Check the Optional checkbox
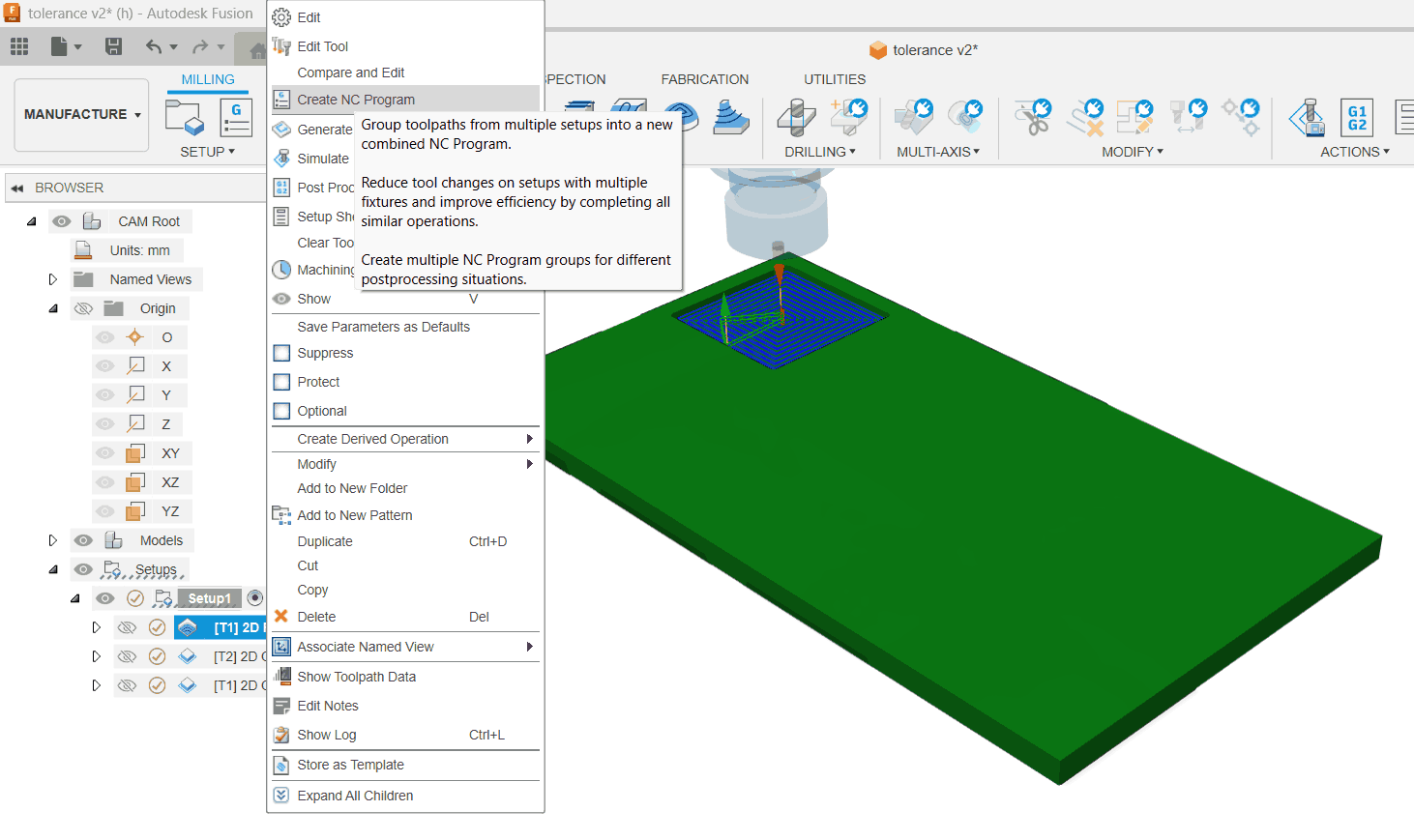This screenshot has height=840, width=1414. click(281, 411)
